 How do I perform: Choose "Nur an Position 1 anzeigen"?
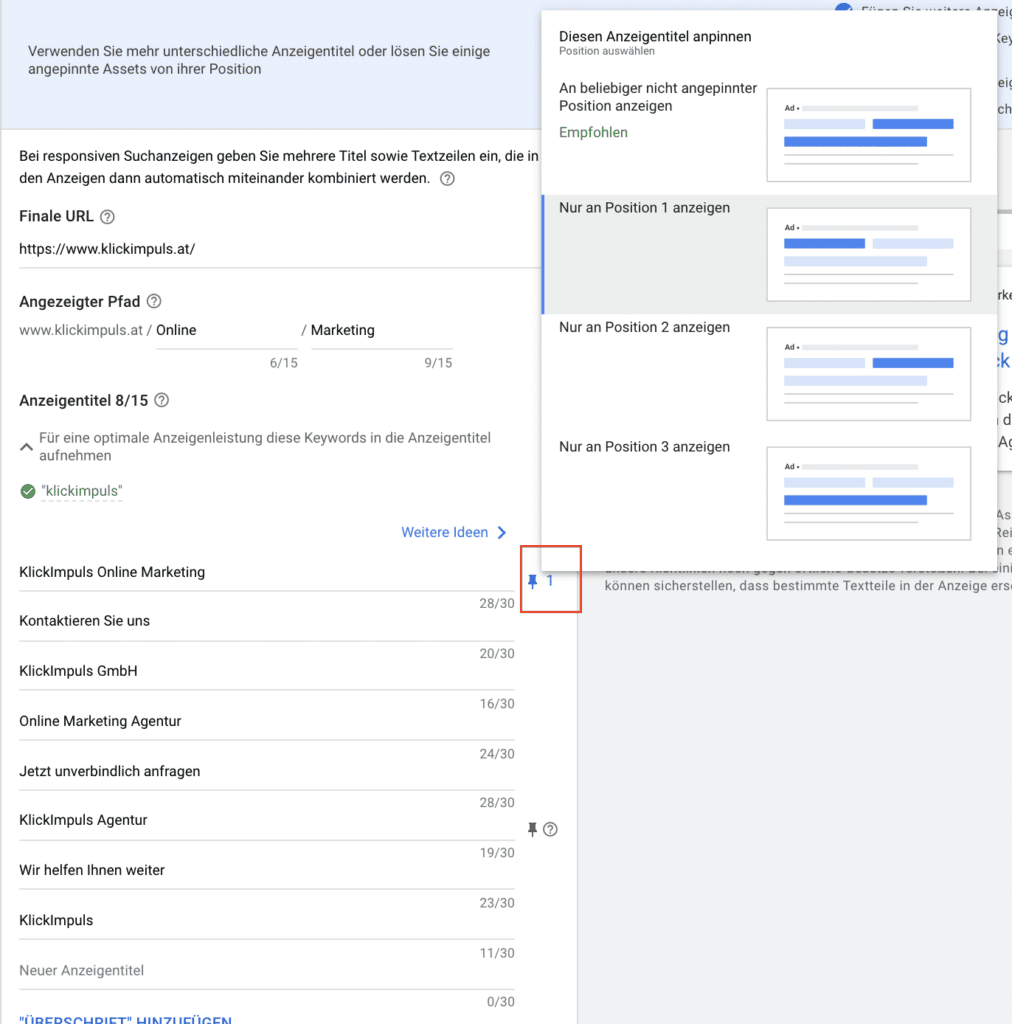click(x=645, y=208)
